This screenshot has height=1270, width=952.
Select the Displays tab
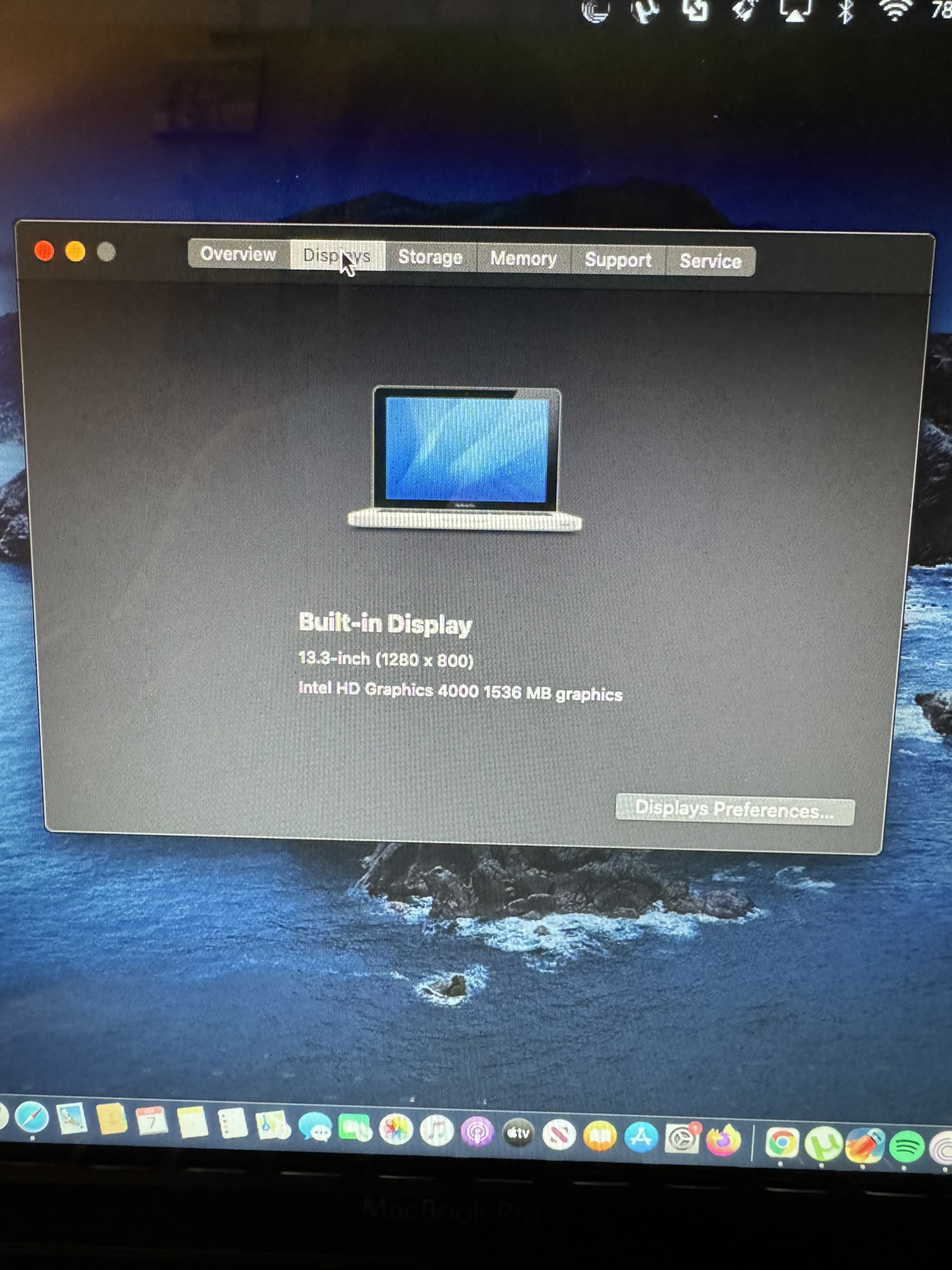(337, 255)
